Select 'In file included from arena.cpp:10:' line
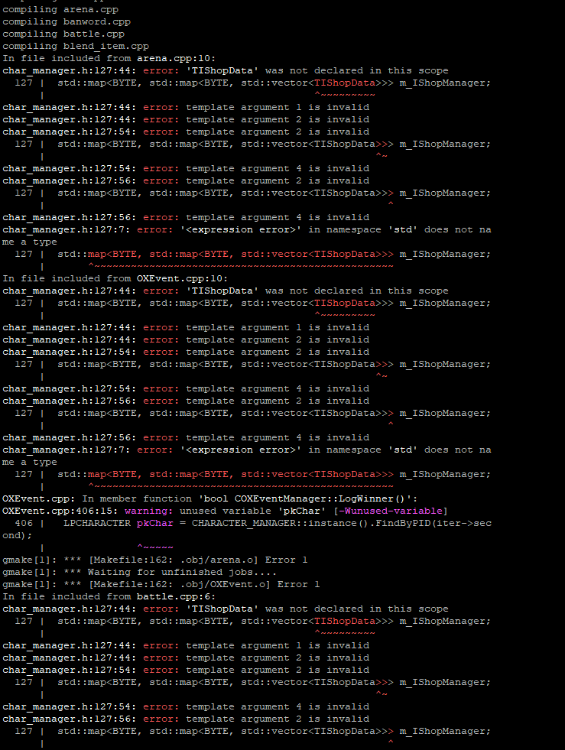This screenshot has width=565, height=750. point(109,58)
